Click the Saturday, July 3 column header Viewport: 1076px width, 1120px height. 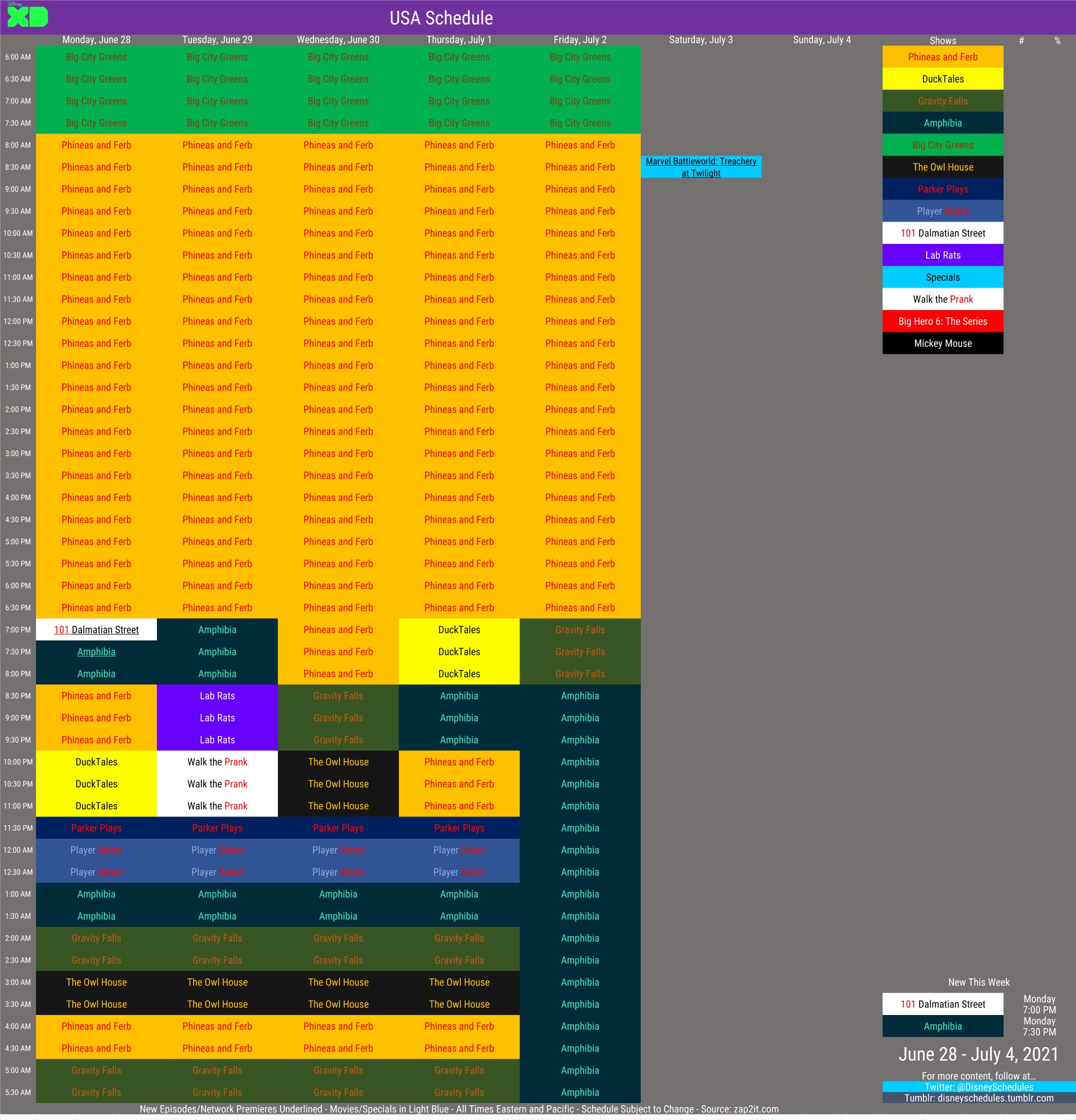[x=700, y=39]
